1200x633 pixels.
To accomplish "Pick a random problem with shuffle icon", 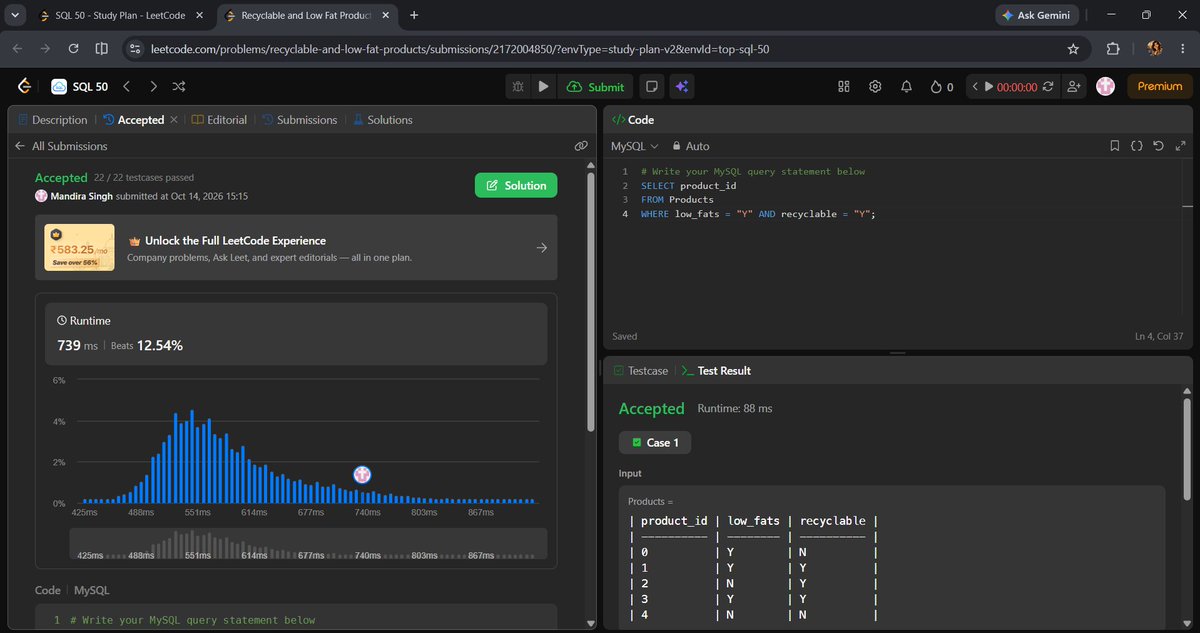I will coord(179,87).
